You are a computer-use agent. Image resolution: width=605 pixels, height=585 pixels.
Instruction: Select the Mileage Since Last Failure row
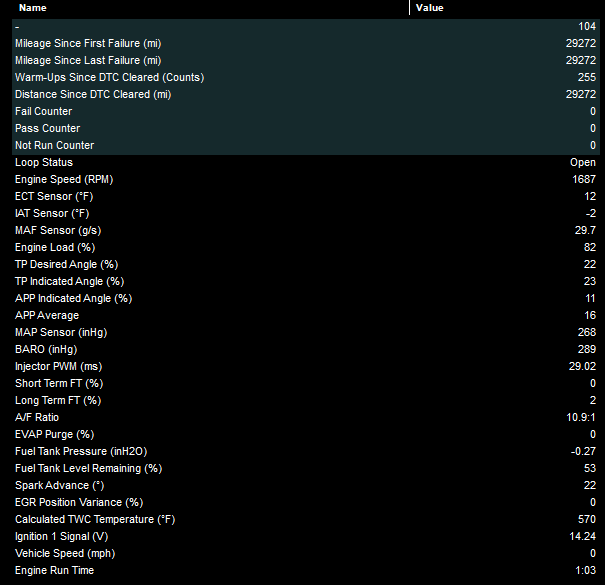[x=306, y=60]
